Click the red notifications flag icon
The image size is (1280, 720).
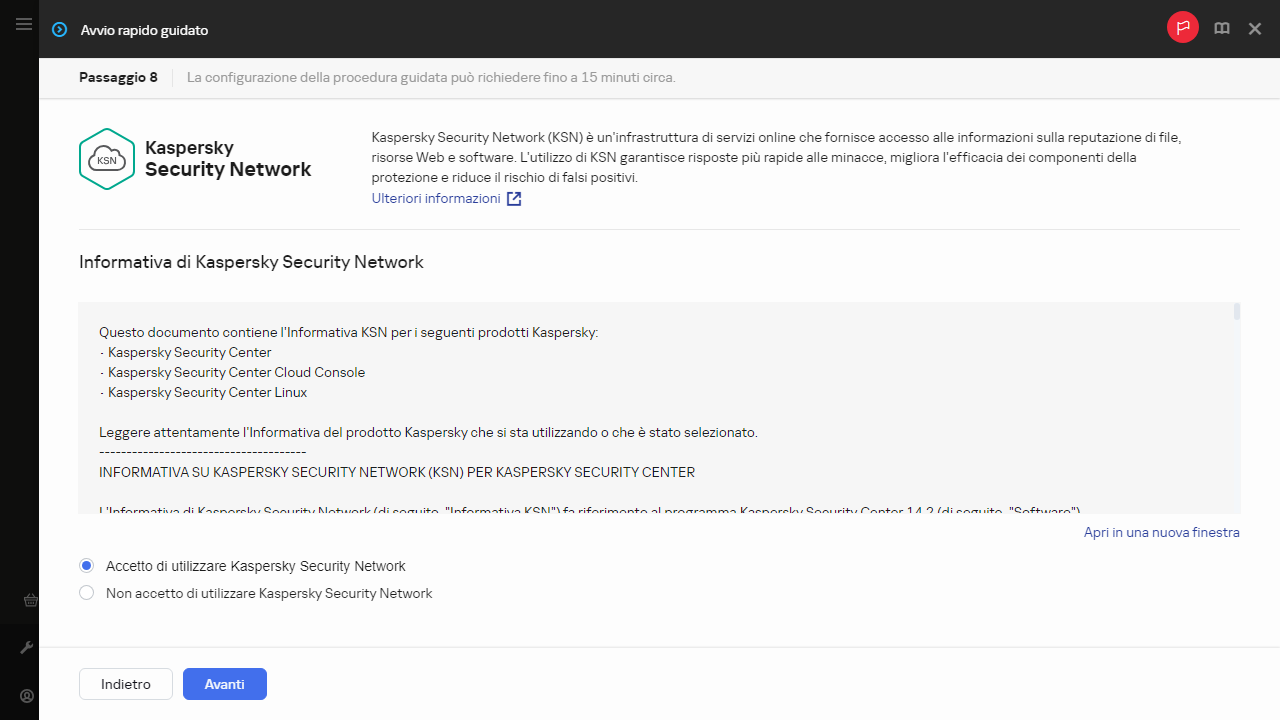(1183, 28)
